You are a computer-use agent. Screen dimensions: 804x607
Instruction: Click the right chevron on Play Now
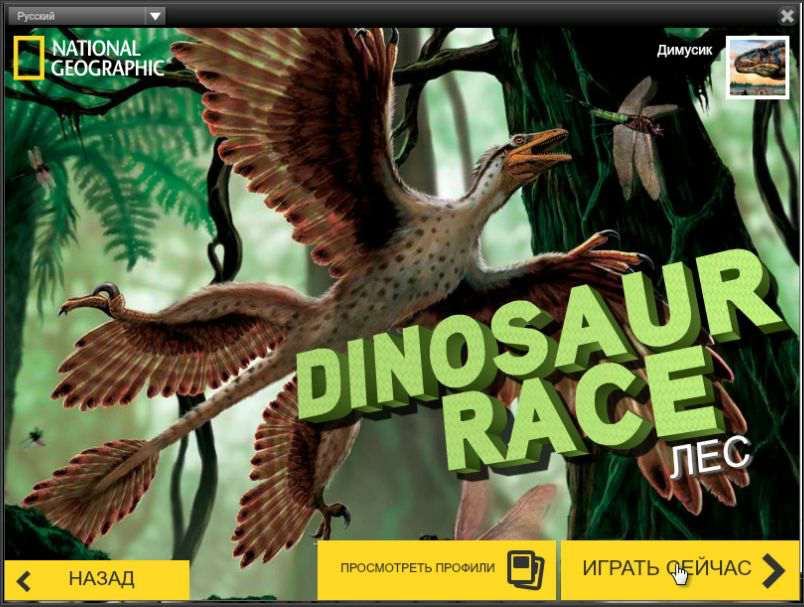[773, 569]
